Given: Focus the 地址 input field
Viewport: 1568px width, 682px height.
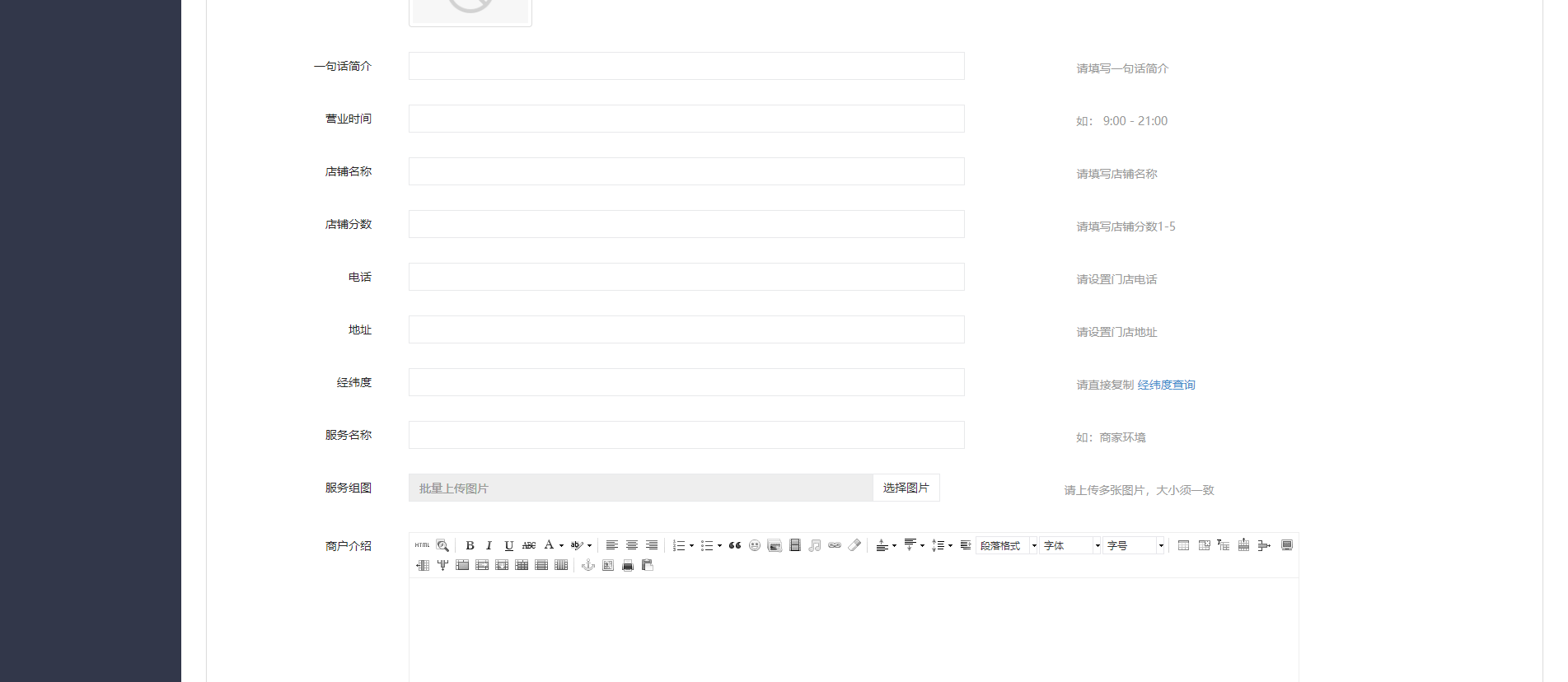Looking at the screenshot, I should pyautogui.click(x=686, y=329).
